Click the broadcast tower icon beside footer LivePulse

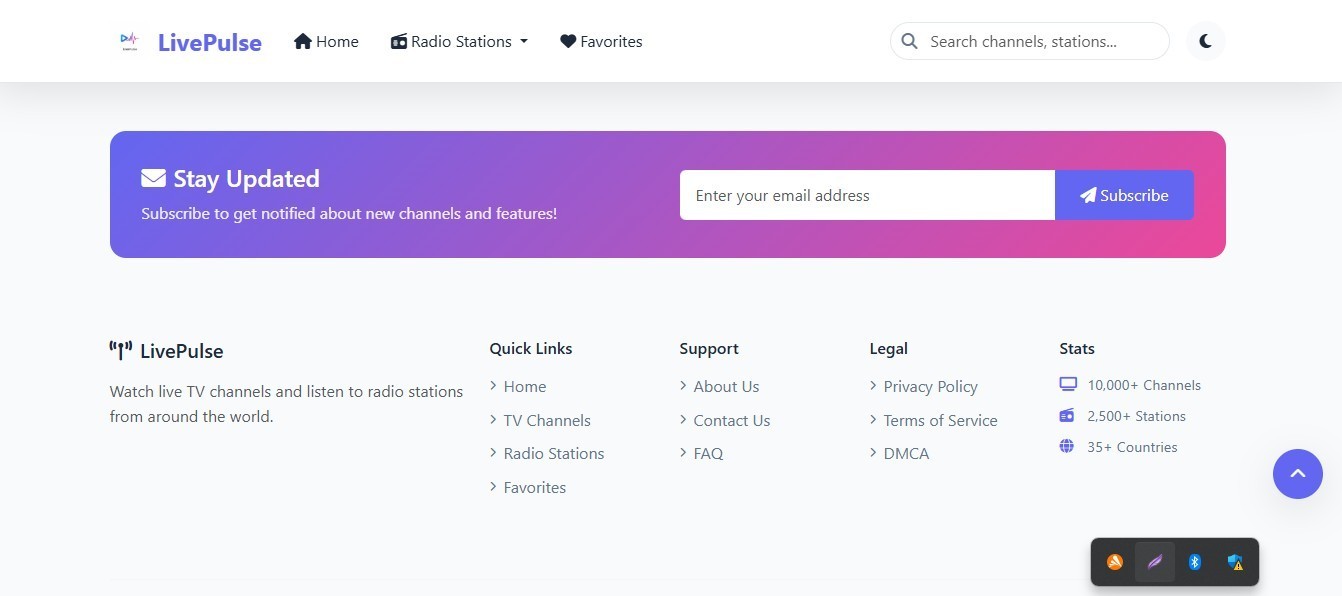pyautogui.click(x=121, y=351)
